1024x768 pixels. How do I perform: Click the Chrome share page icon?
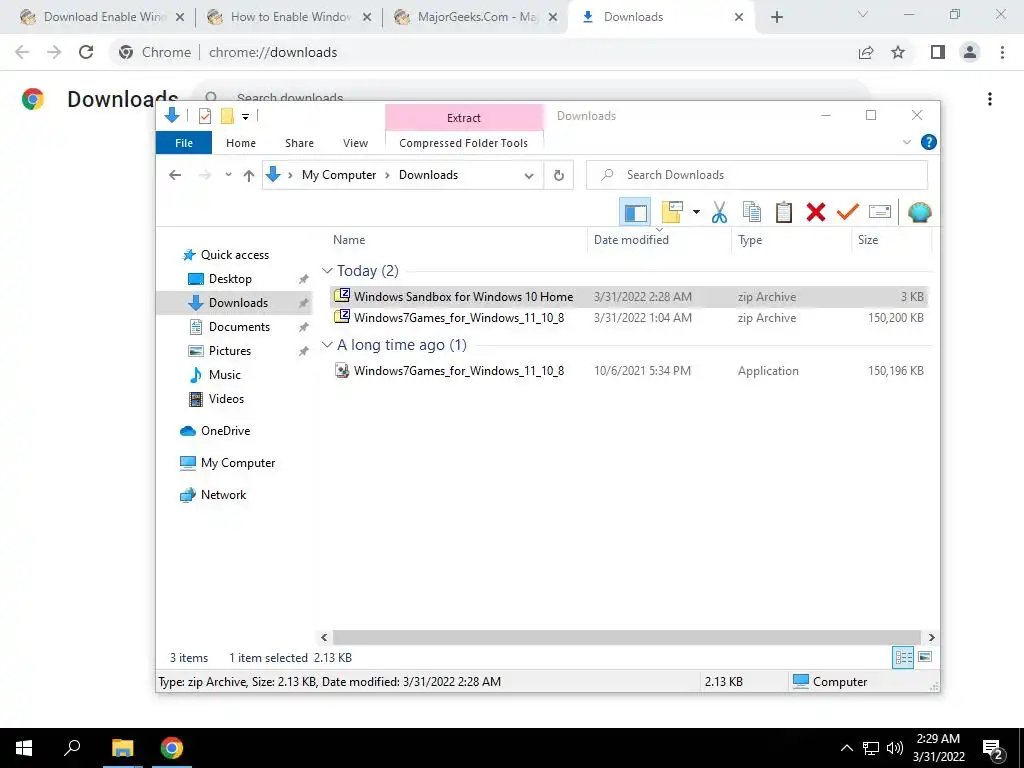pos(866,52)
